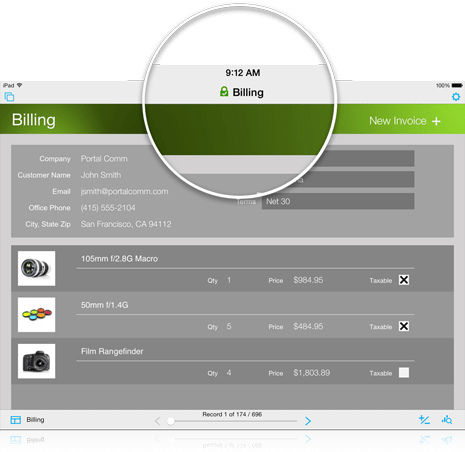Screen dimensions: 465x452
Task: Click Qty value 1 for 105mm Macro
Action: [229, 280]
